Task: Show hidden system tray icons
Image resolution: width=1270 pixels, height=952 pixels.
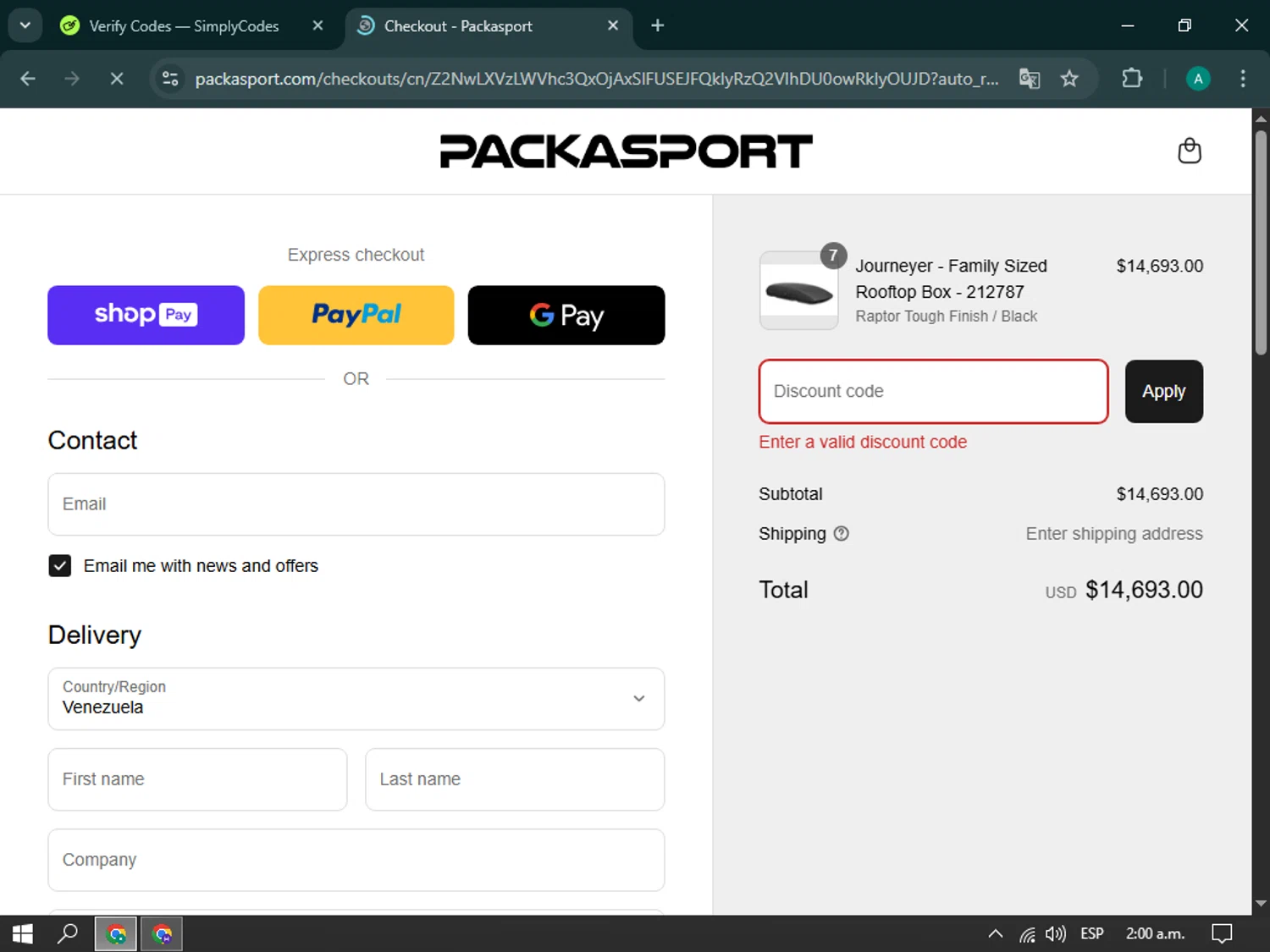Action: (x=996, y=934)
